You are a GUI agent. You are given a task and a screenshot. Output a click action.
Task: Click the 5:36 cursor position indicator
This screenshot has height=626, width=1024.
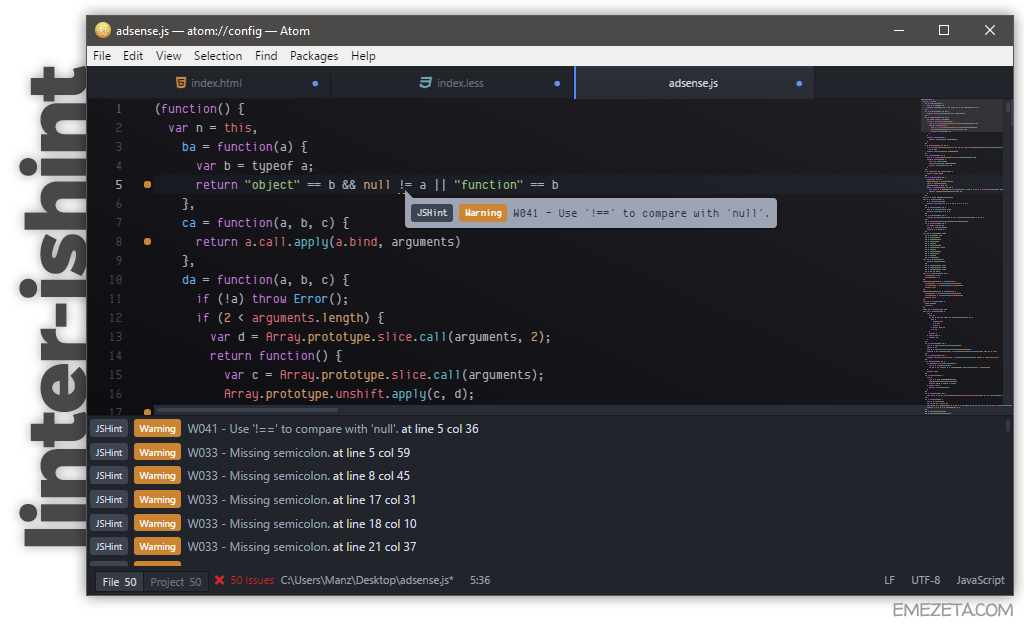480,580
